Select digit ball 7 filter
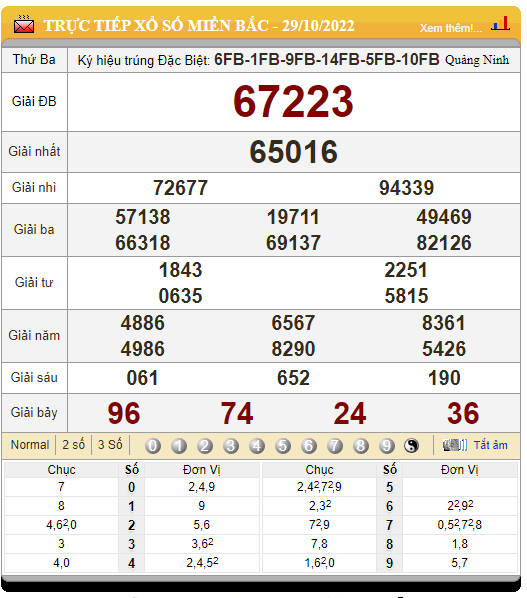 click(334, 445)
